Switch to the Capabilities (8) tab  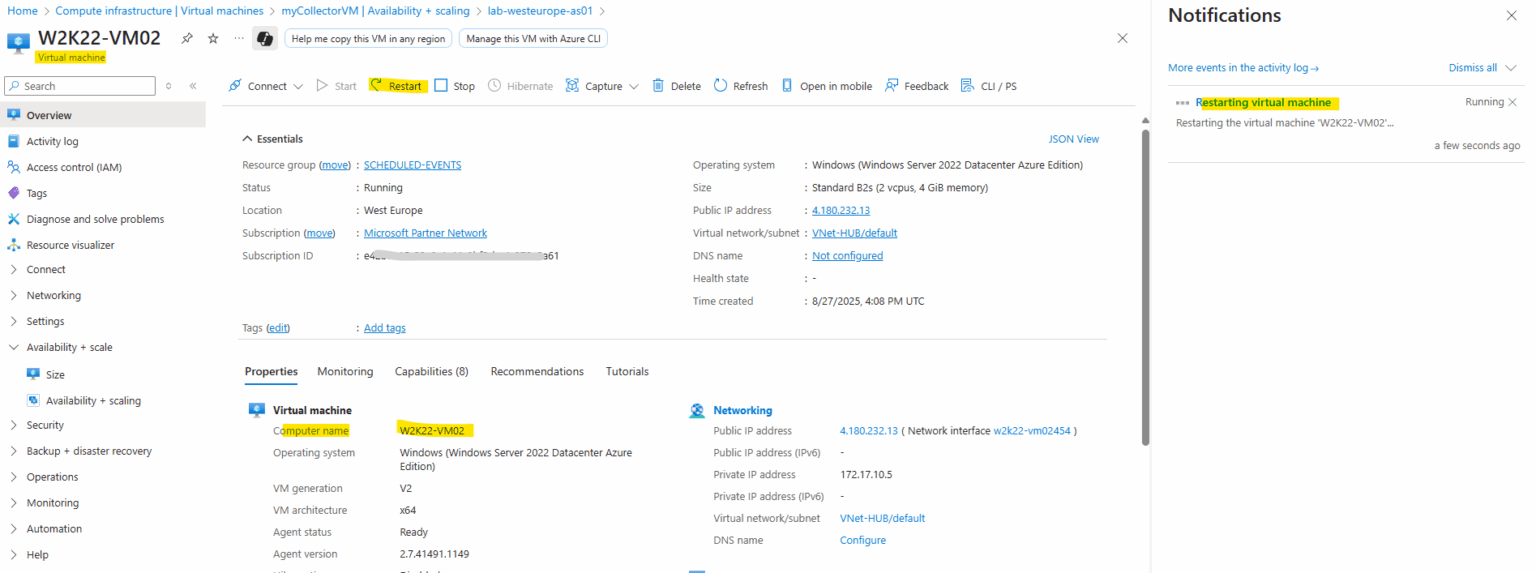[431, 371]
